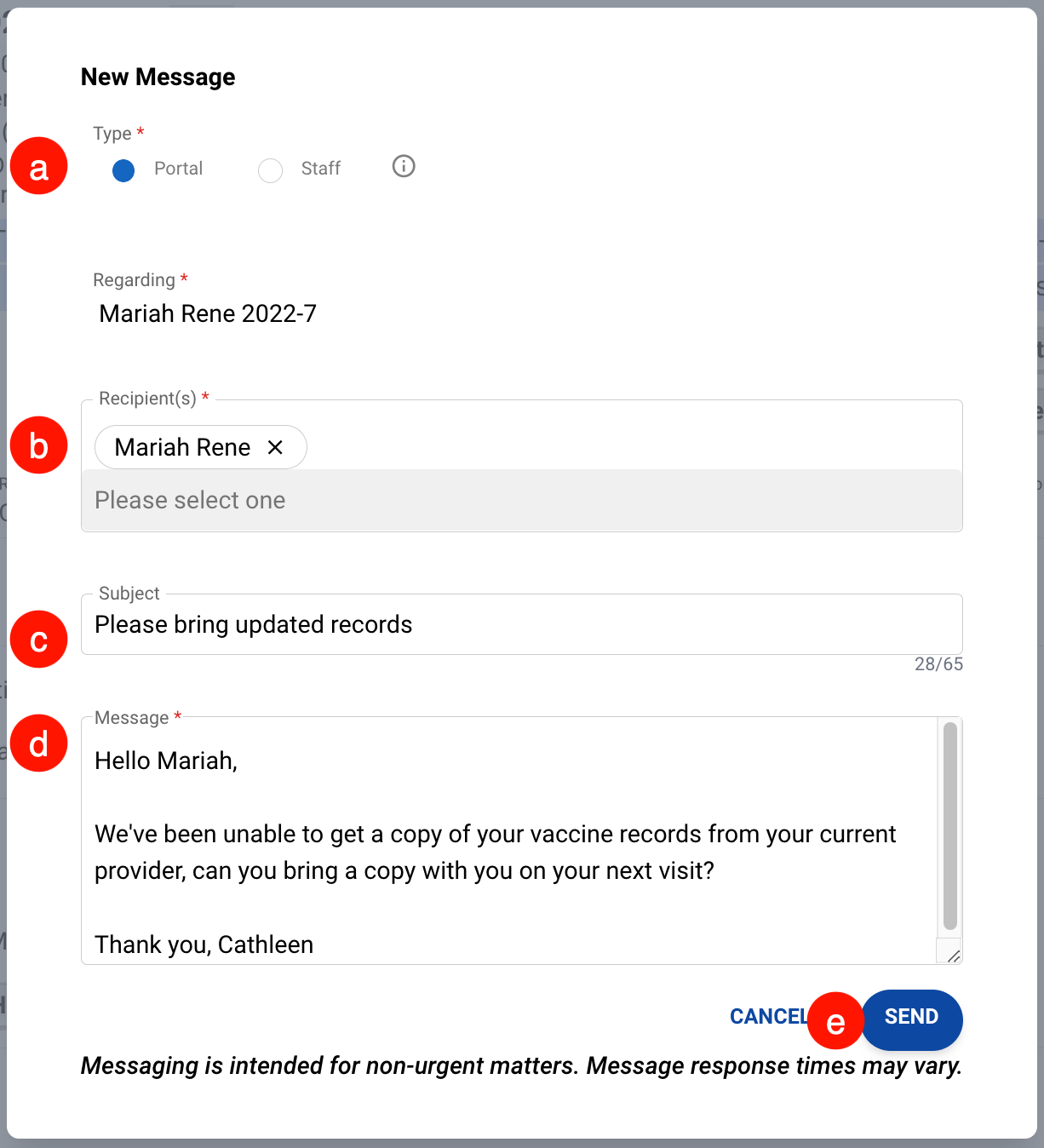Click the red 'd' annotation marker
Viewport: 1044px width, 1148px height.
click(x=39, y=743)
